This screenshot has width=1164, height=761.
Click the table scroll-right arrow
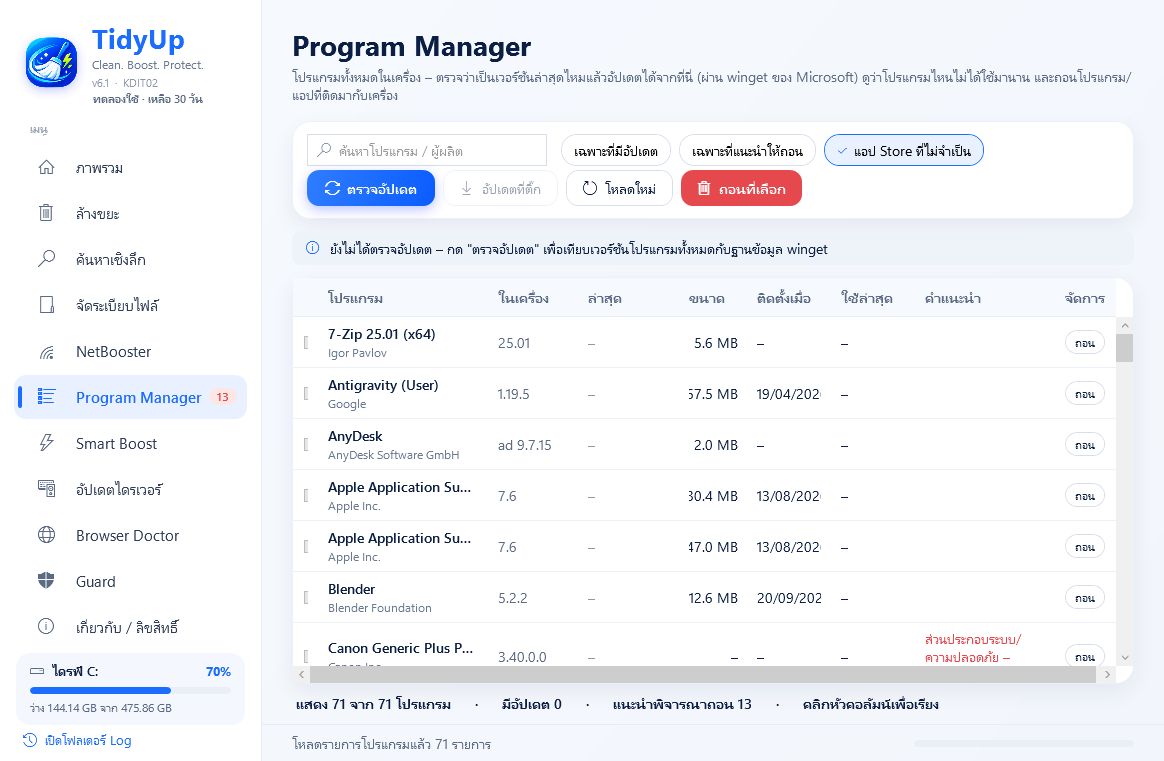click(x=1107, y=674)
